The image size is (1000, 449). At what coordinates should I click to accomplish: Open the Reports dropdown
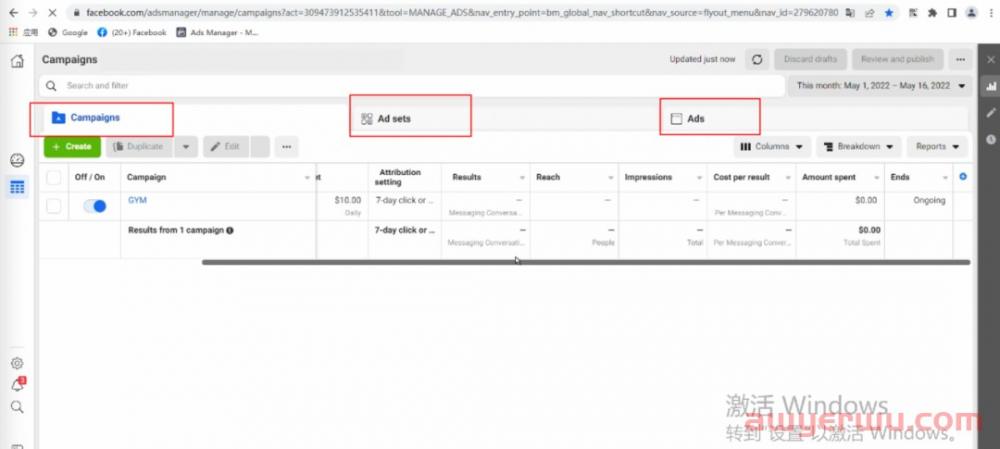(x=938, y=147)
